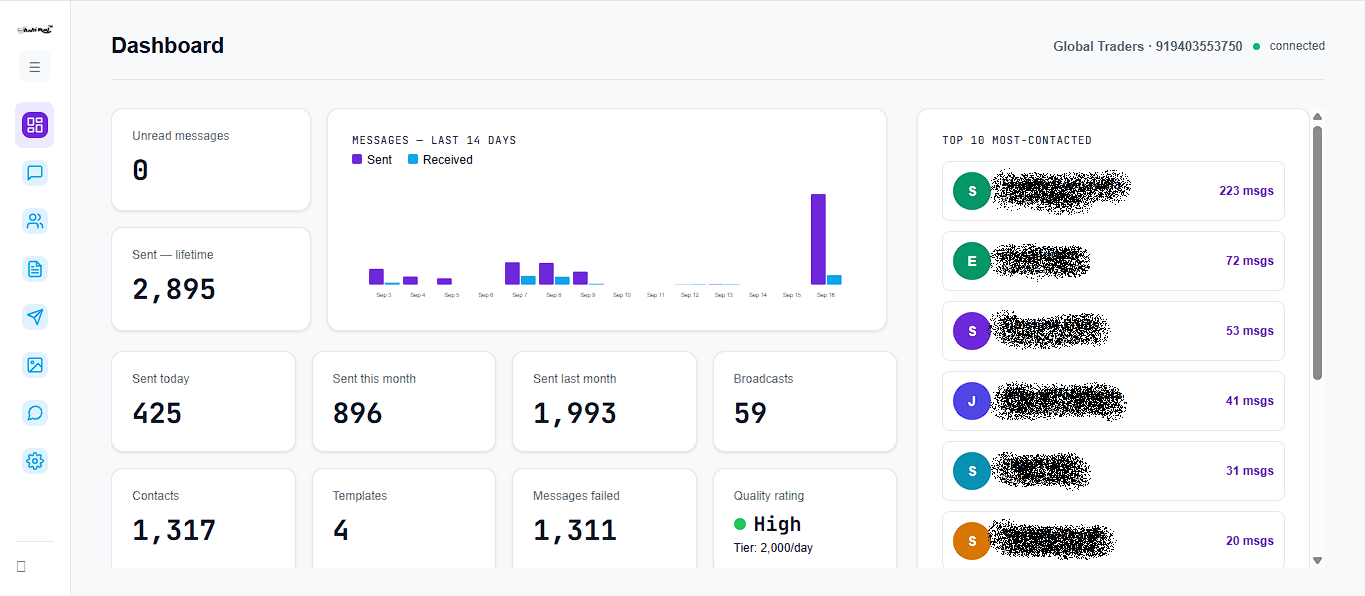Click the Dashboard page heading

pos(167,45)
